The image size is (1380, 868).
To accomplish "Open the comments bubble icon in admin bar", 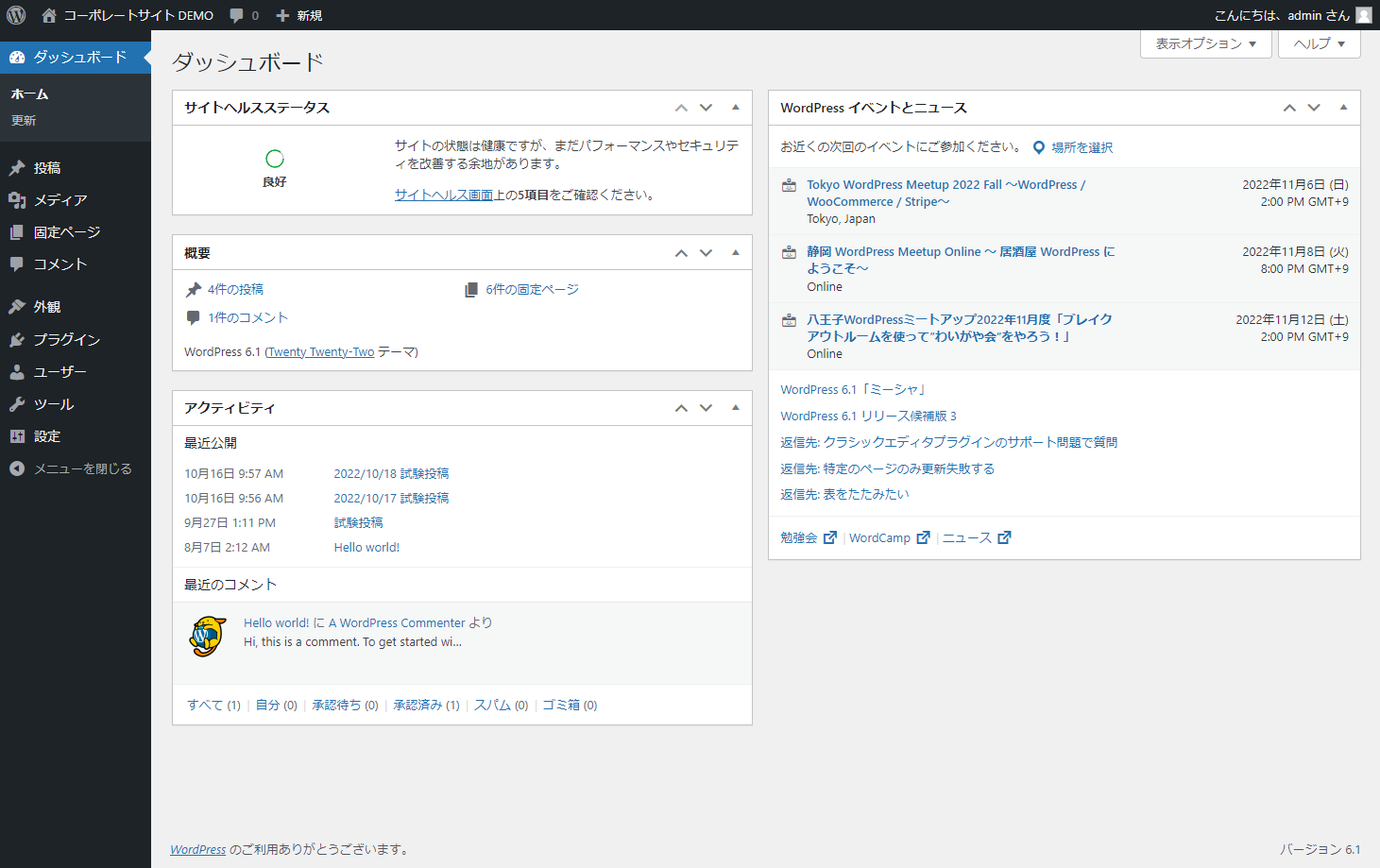I will 237,15.
